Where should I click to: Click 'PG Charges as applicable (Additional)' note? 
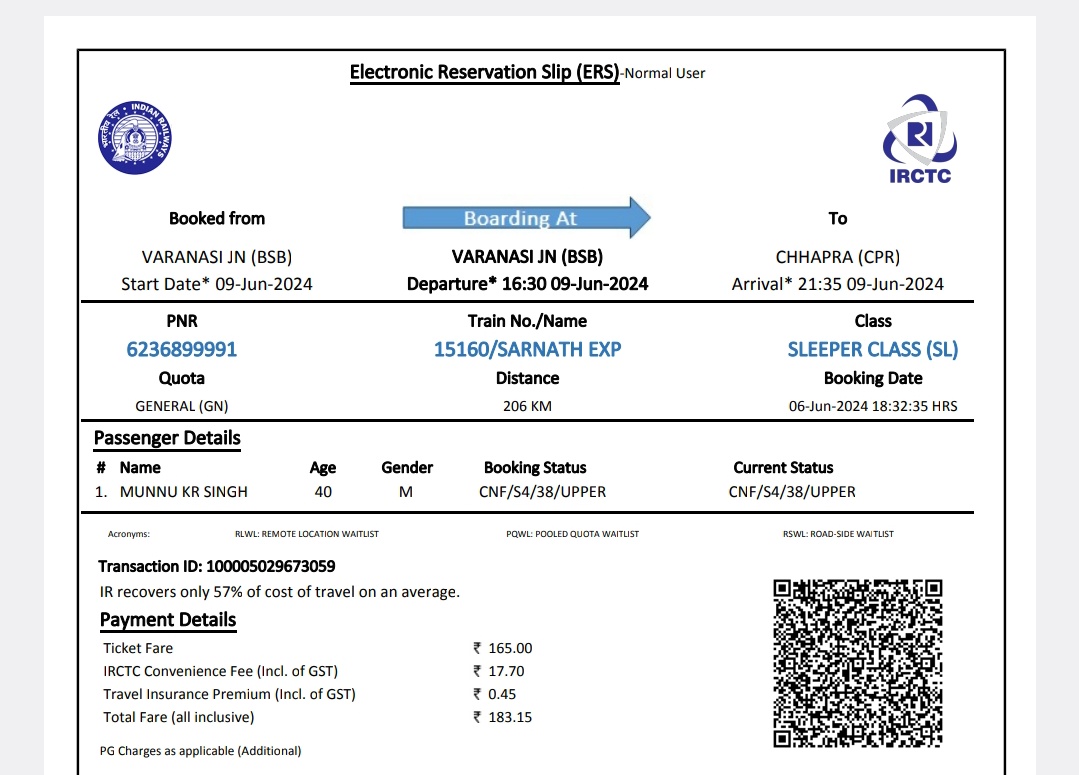click(x=200, y=751)
